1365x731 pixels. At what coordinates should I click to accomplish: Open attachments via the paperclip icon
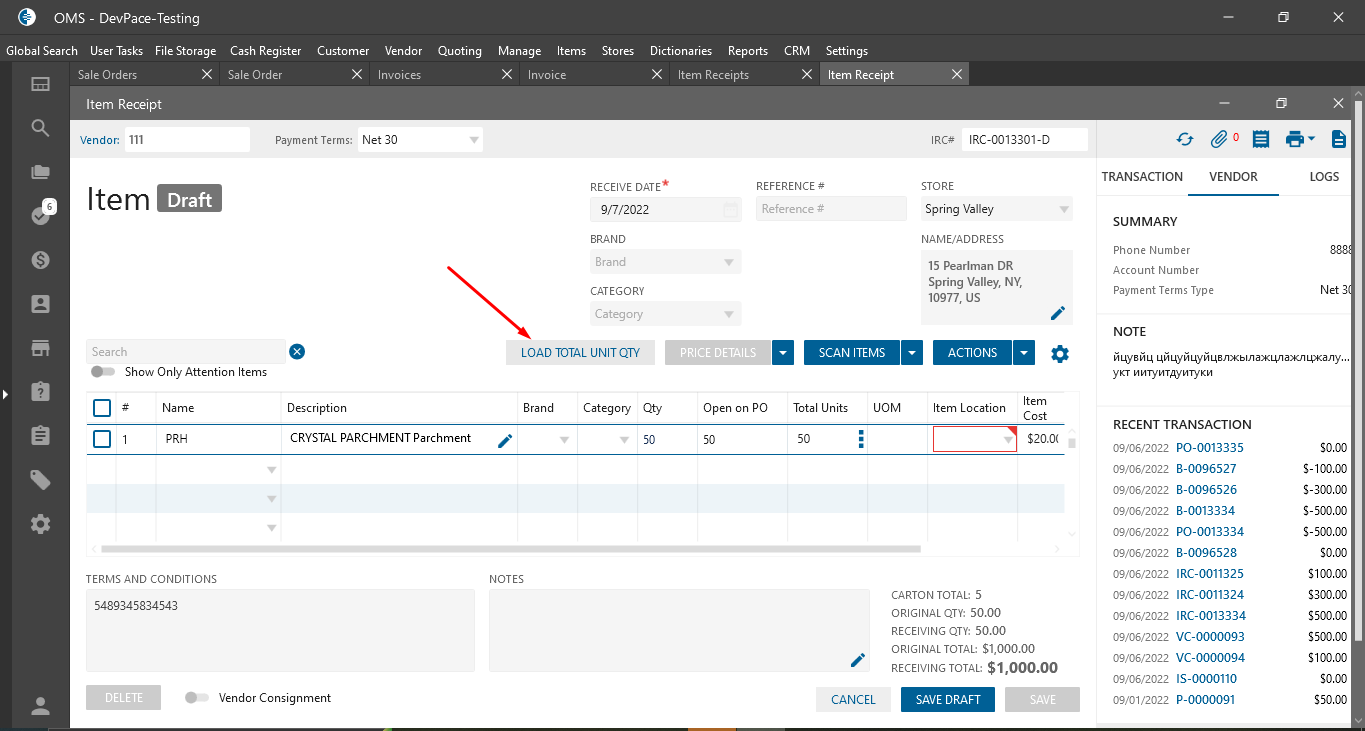(1219, 140)
